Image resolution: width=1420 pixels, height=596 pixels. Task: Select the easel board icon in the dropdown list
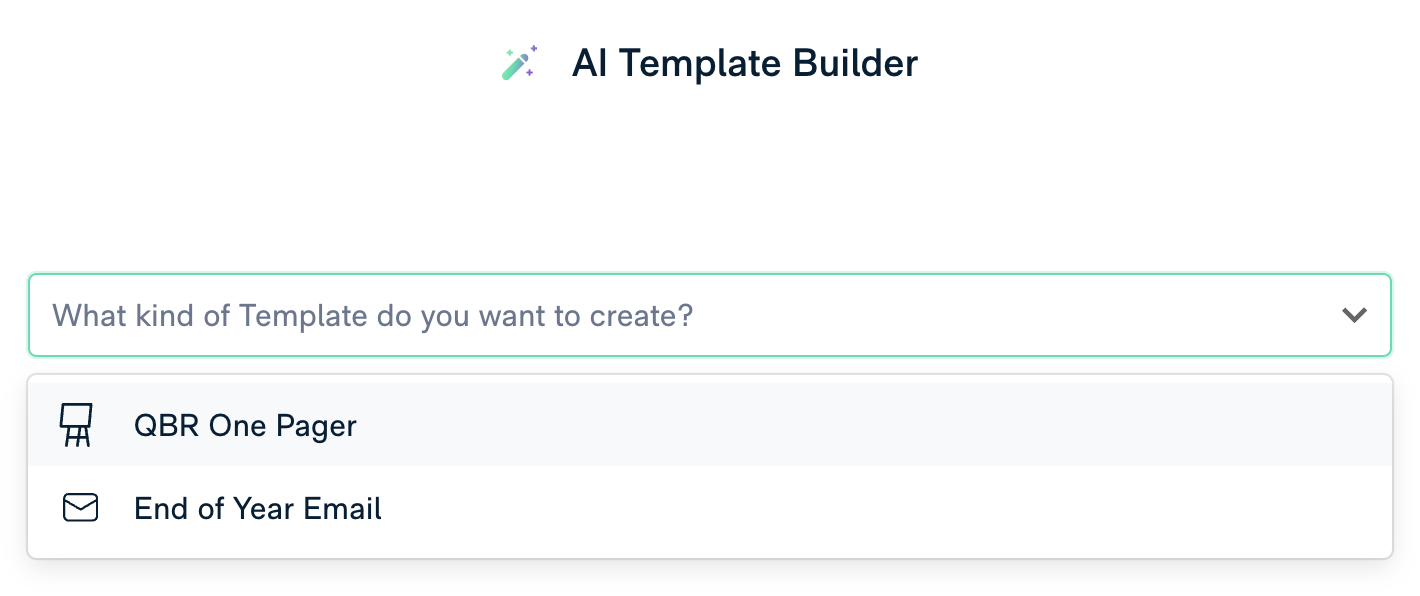tap(77, 425)
